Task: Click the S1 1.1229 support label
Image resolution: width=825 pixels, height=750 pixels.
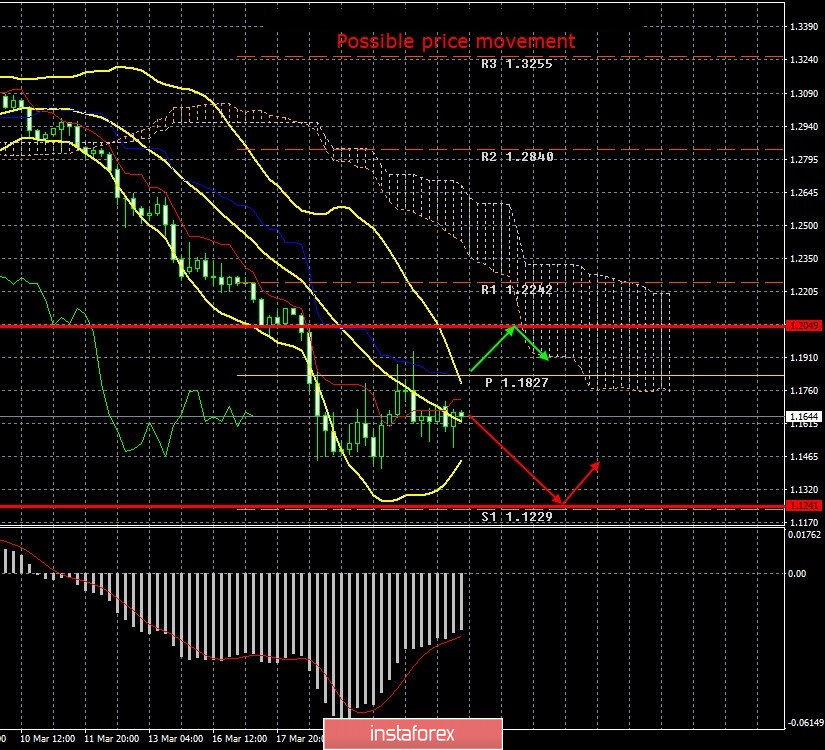Action: (x=517, y=517)
